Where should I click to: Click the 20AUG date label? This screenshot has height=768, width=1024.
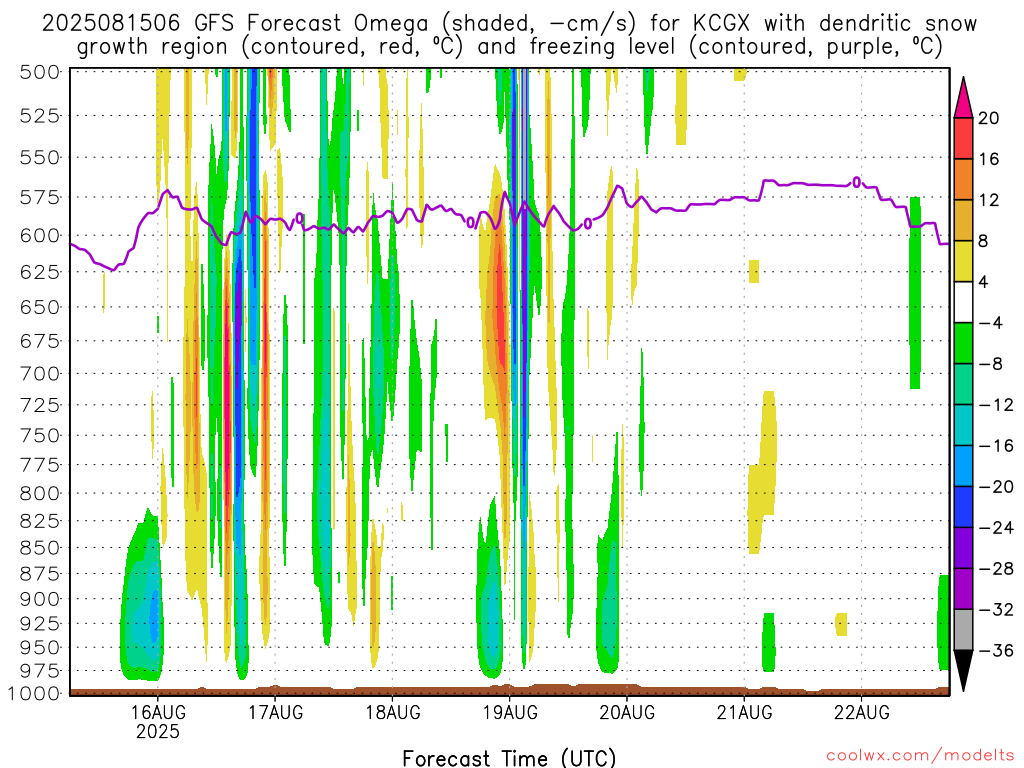point(627,712)
